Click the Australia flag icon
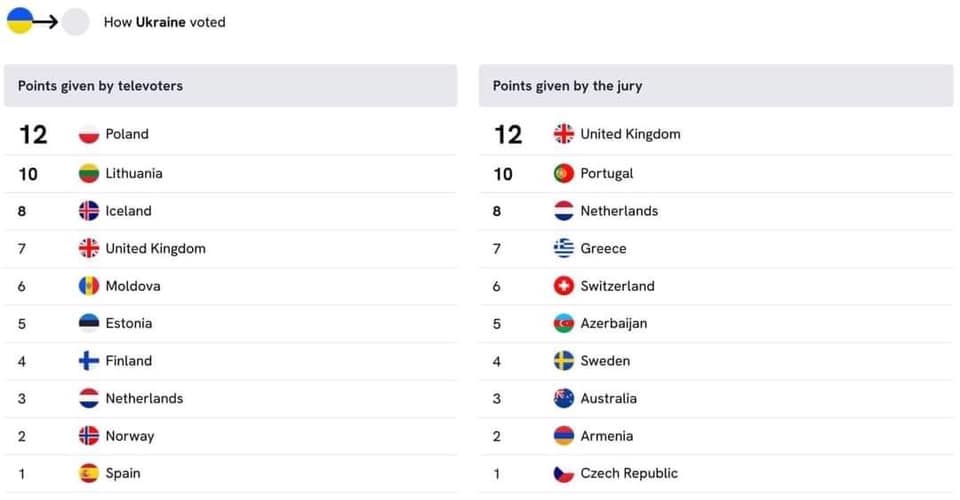Screen dimensions: 960x500 [564, 398]
